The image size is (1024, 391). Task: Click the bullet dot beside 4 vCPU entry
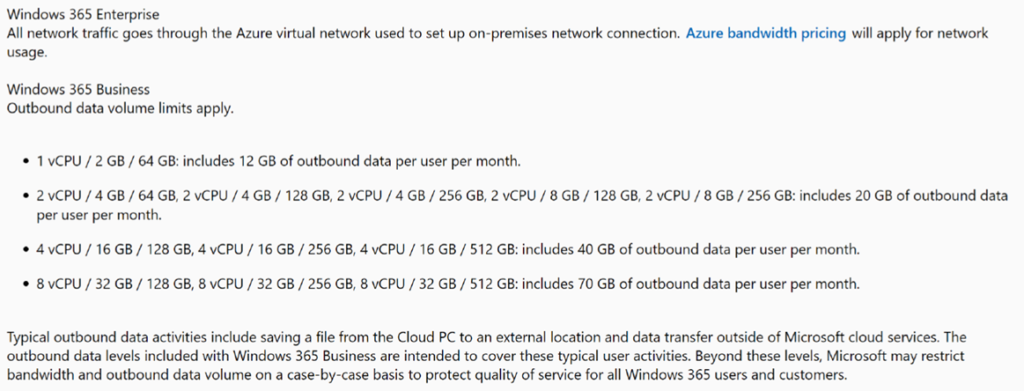pyautogui.click(x=26, y=249)
